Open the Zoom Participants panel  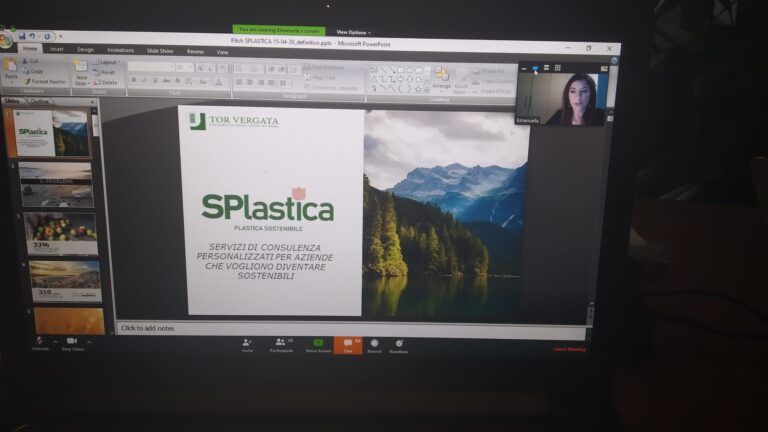pos(281,345)
